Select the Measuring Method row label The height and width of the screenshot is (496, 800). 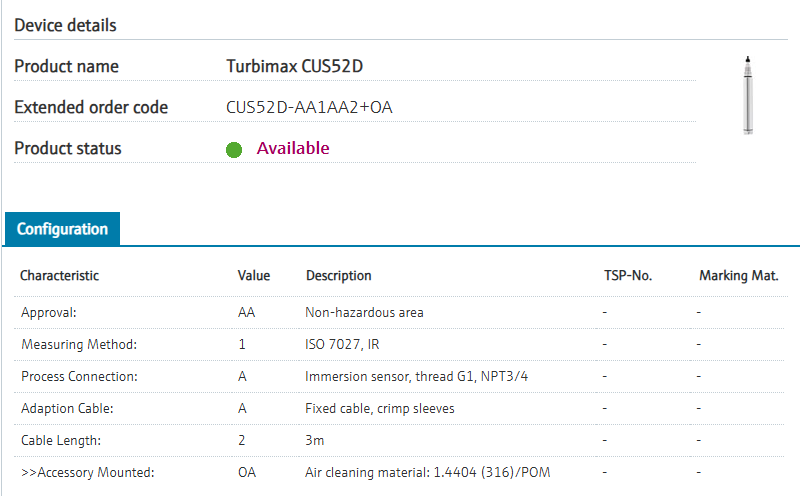point(79,344)
